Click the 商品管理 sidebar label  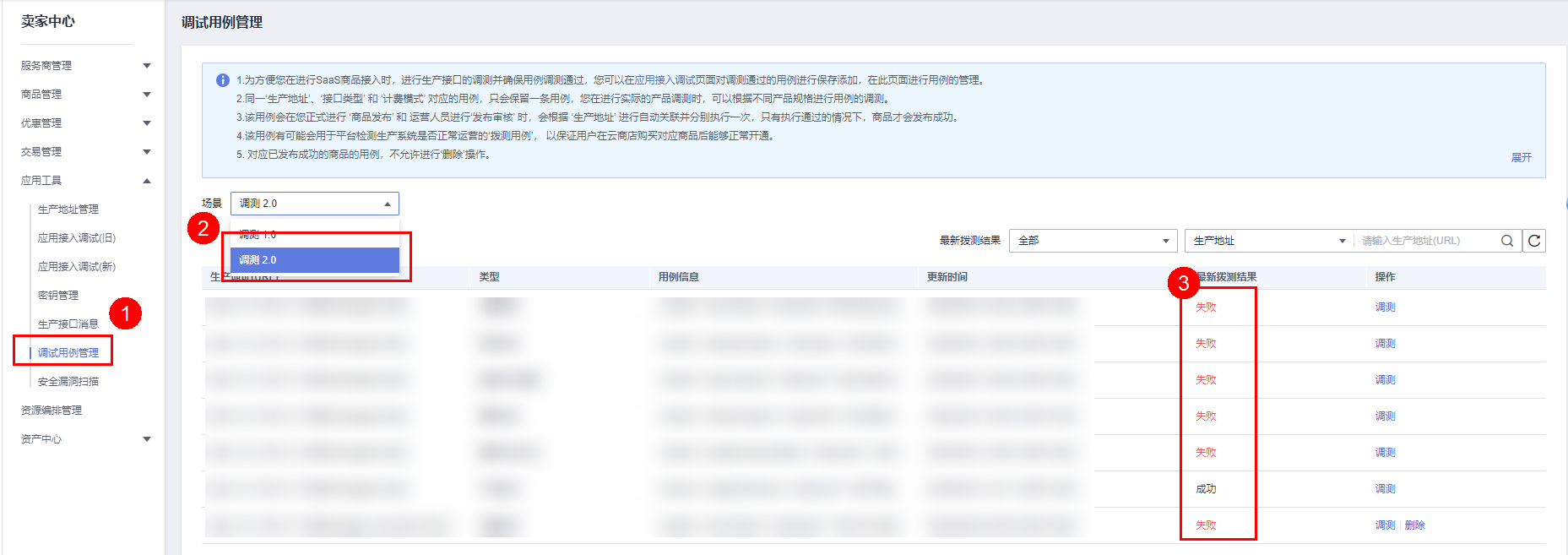tap(41, 95)
